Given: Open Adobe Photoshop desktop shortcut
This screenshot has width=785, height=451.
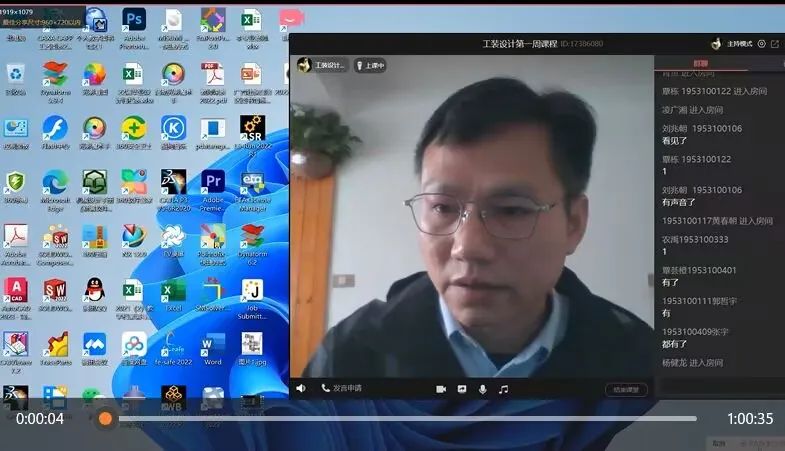Looking at the screenshot, I should point(134,21).
